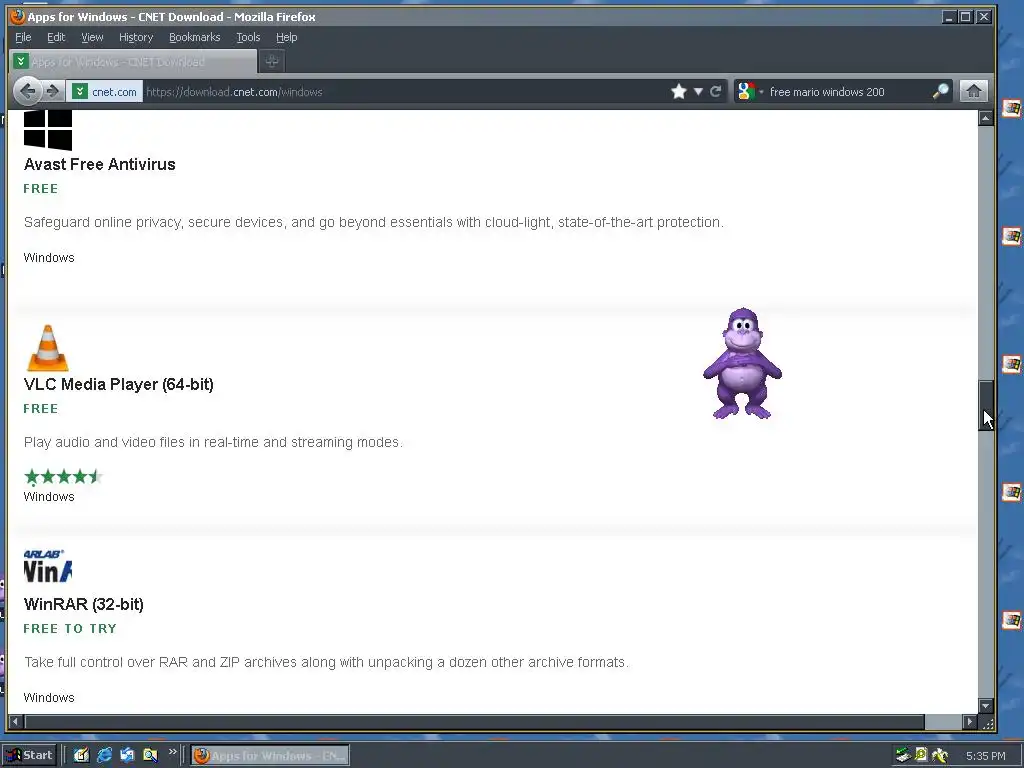Screen dimensions: 1024x768
Task: Click the third Quick Launch icon (mail)
Action: coord(127,756)
